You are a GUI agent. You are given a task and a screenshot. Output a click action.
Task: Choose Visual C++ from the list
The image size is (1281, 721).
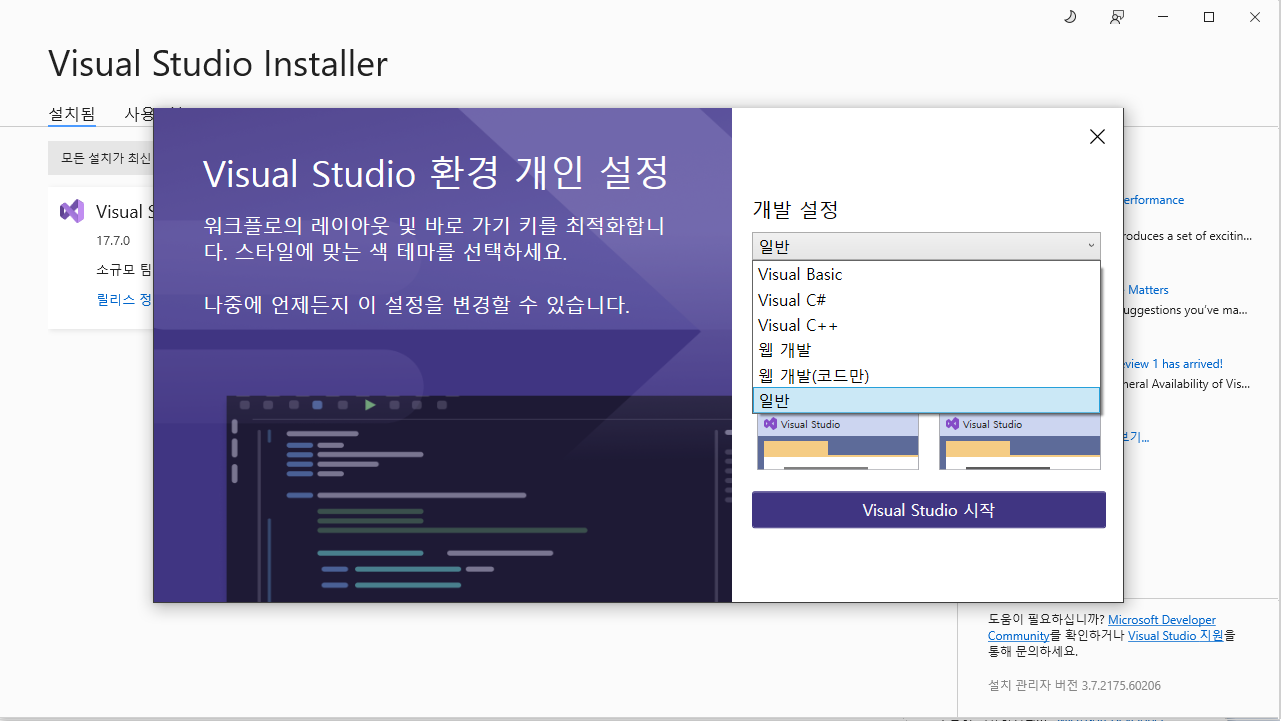(926, 325)
